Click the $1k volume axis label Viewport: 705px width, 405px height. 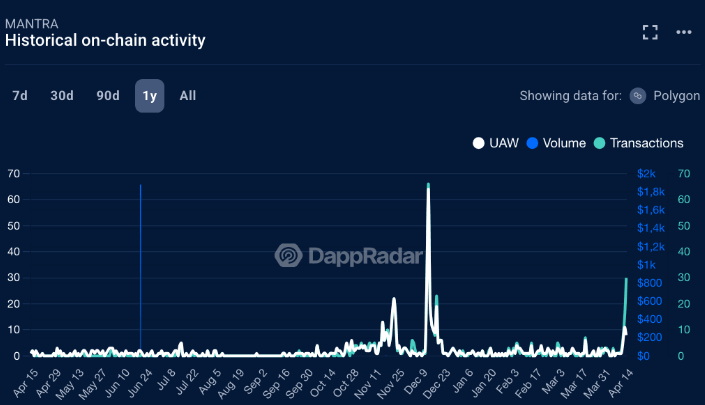[646, 265]
